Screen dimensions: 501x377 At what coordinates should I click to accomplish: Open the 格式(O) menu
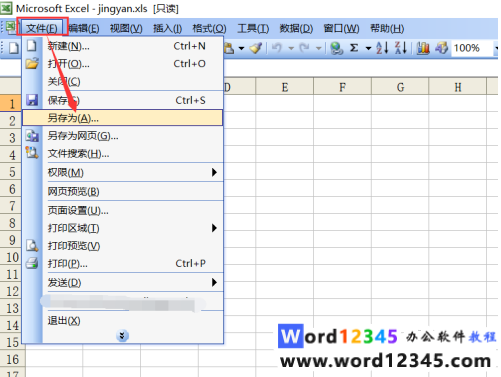click(x=209, y=28)
